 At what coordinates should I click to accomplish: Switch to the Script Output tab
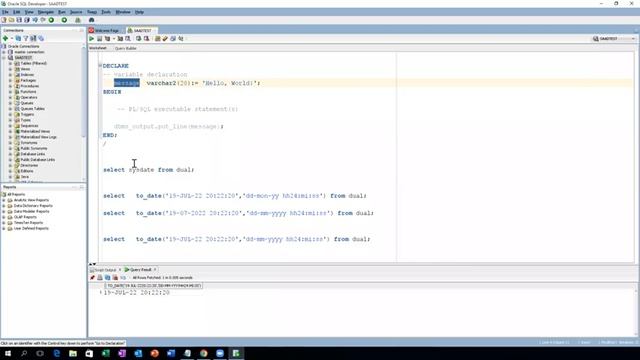point(105,270)
